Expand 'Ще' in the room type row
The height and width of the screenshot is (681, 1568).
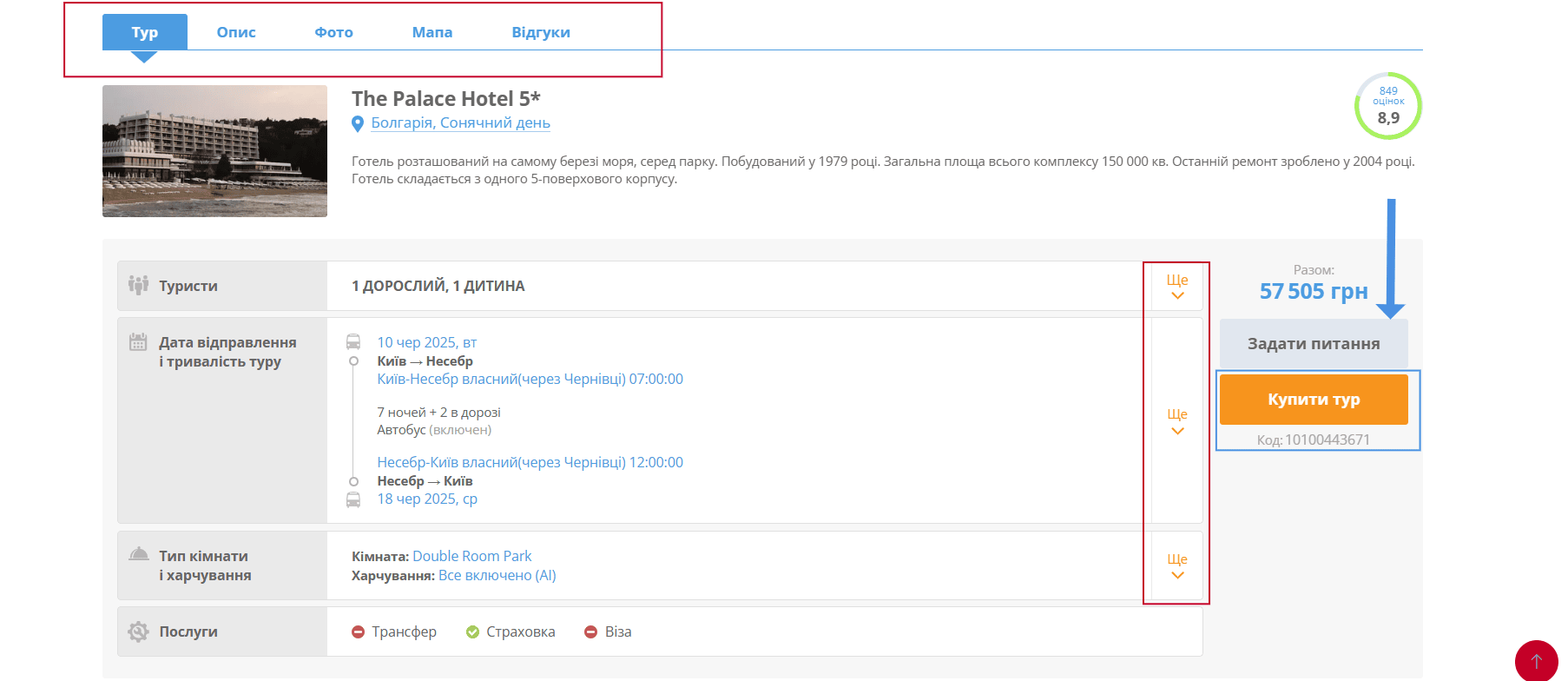tap(1176, 566)
